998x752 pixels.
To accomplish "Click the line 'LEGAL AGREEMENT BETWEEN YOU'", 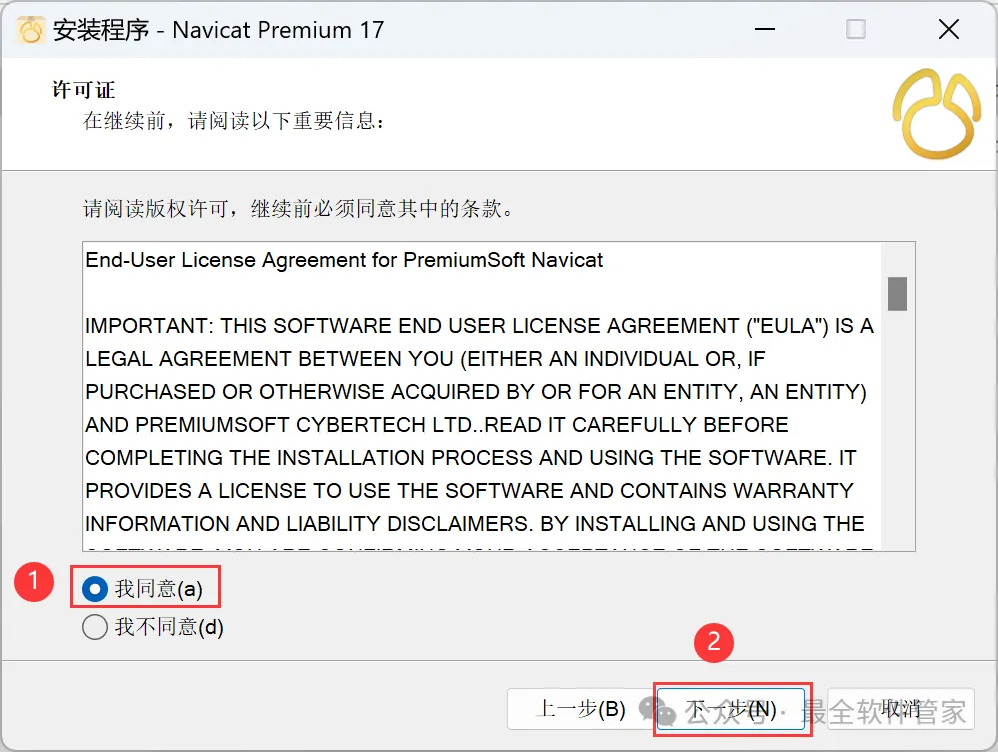I will pos(425,358).
